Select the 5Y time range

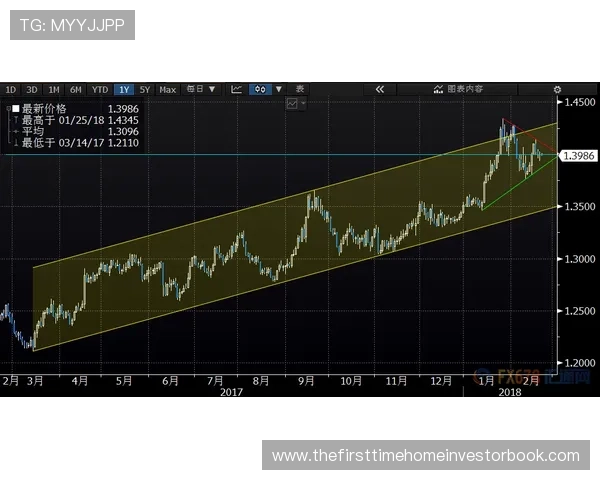pyautogui.click(x=145, y=89)
